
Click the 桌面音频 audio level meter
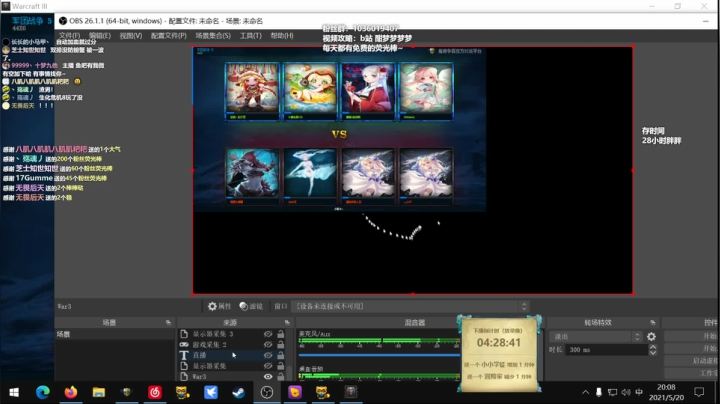[x=379, y=376]
